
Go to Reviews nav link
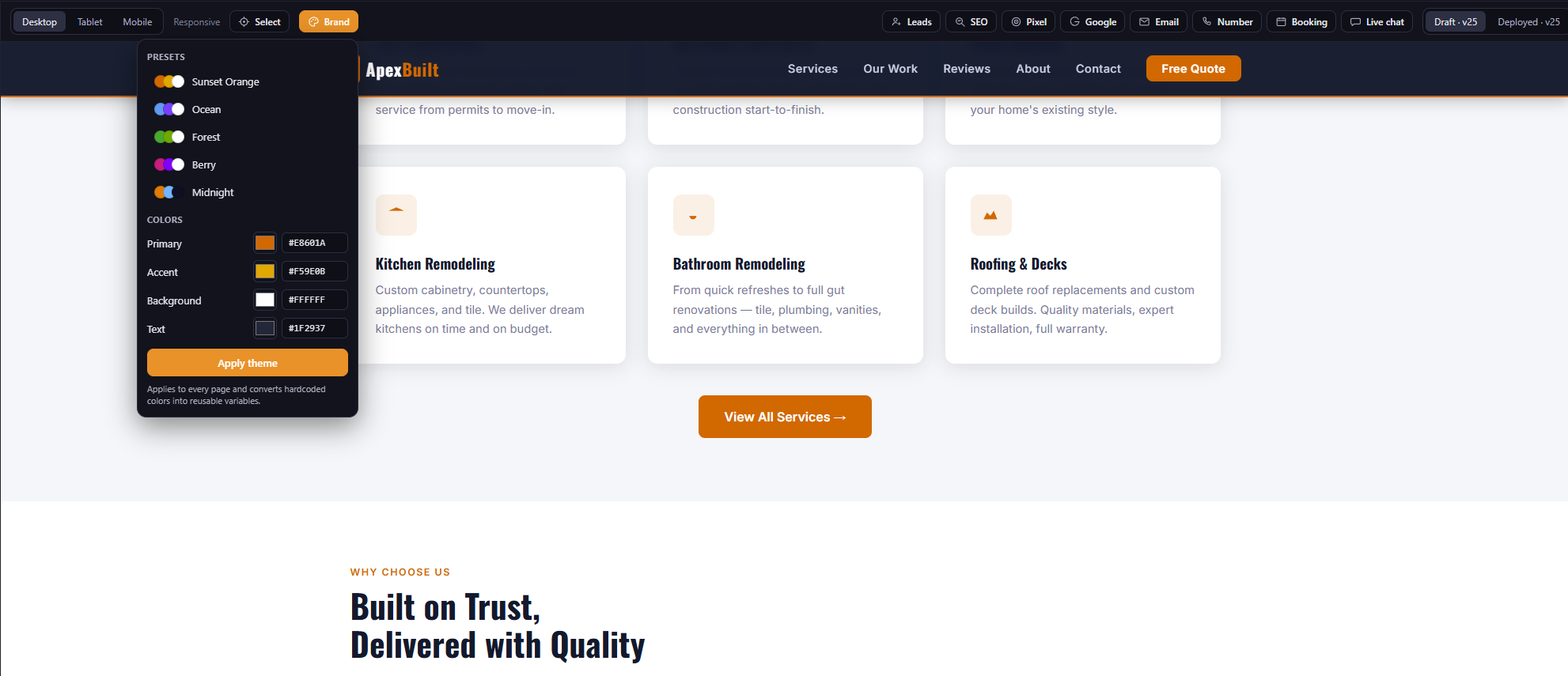pos(967,69)
